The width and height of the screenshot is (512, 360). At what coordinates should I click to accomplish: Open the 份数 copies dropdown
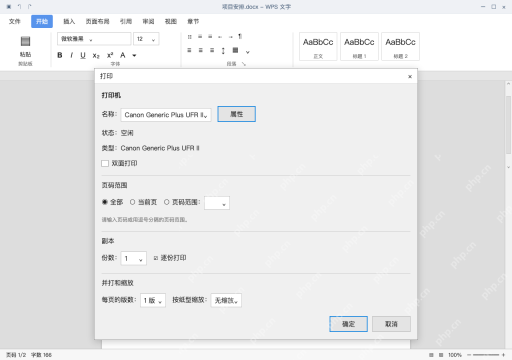[x=133, y=258]
